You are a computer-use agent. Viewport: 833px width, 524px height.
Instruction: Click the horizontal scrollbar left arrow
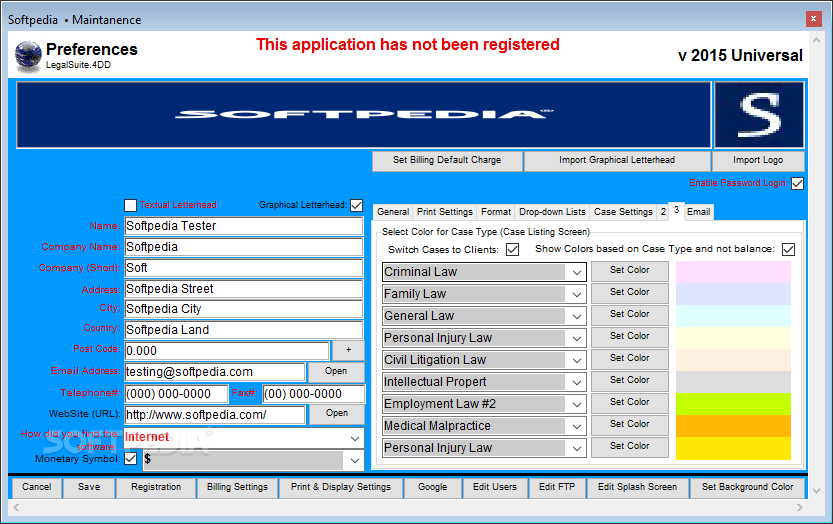[16, 508]
